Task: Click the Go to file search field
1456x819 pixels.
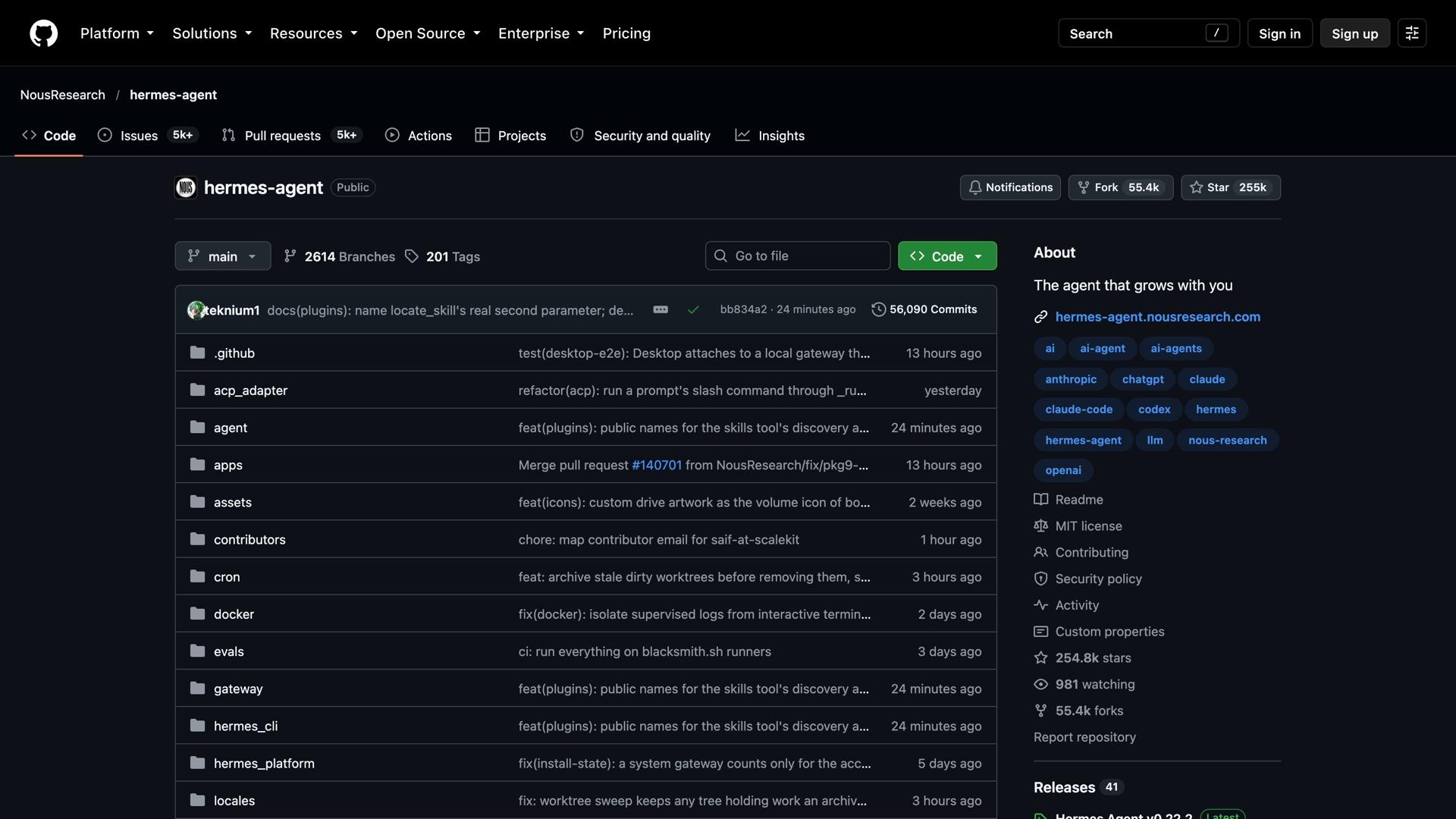Action: (798, 256)
